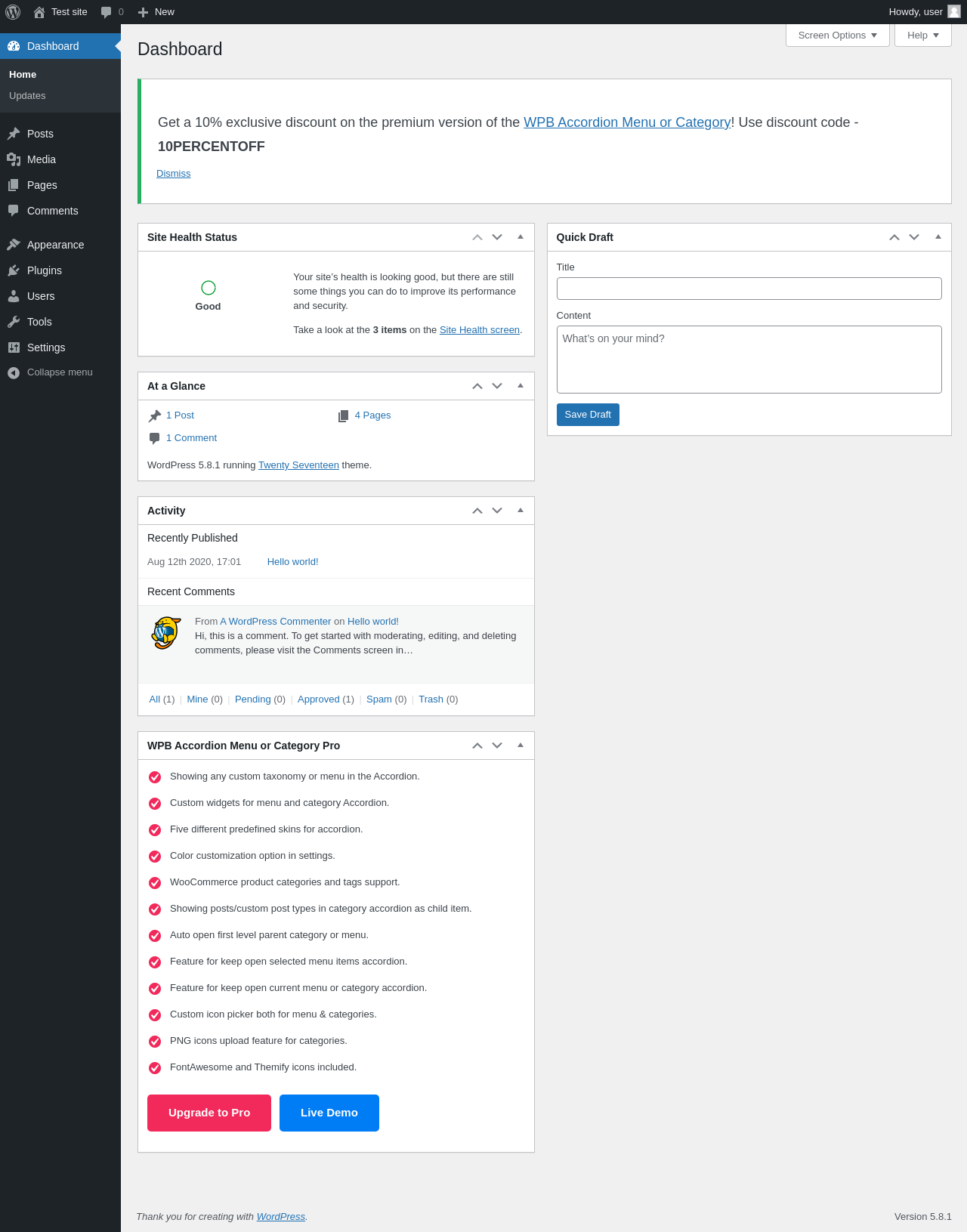Click the Upgrade to Pro button

[209, 1113]
